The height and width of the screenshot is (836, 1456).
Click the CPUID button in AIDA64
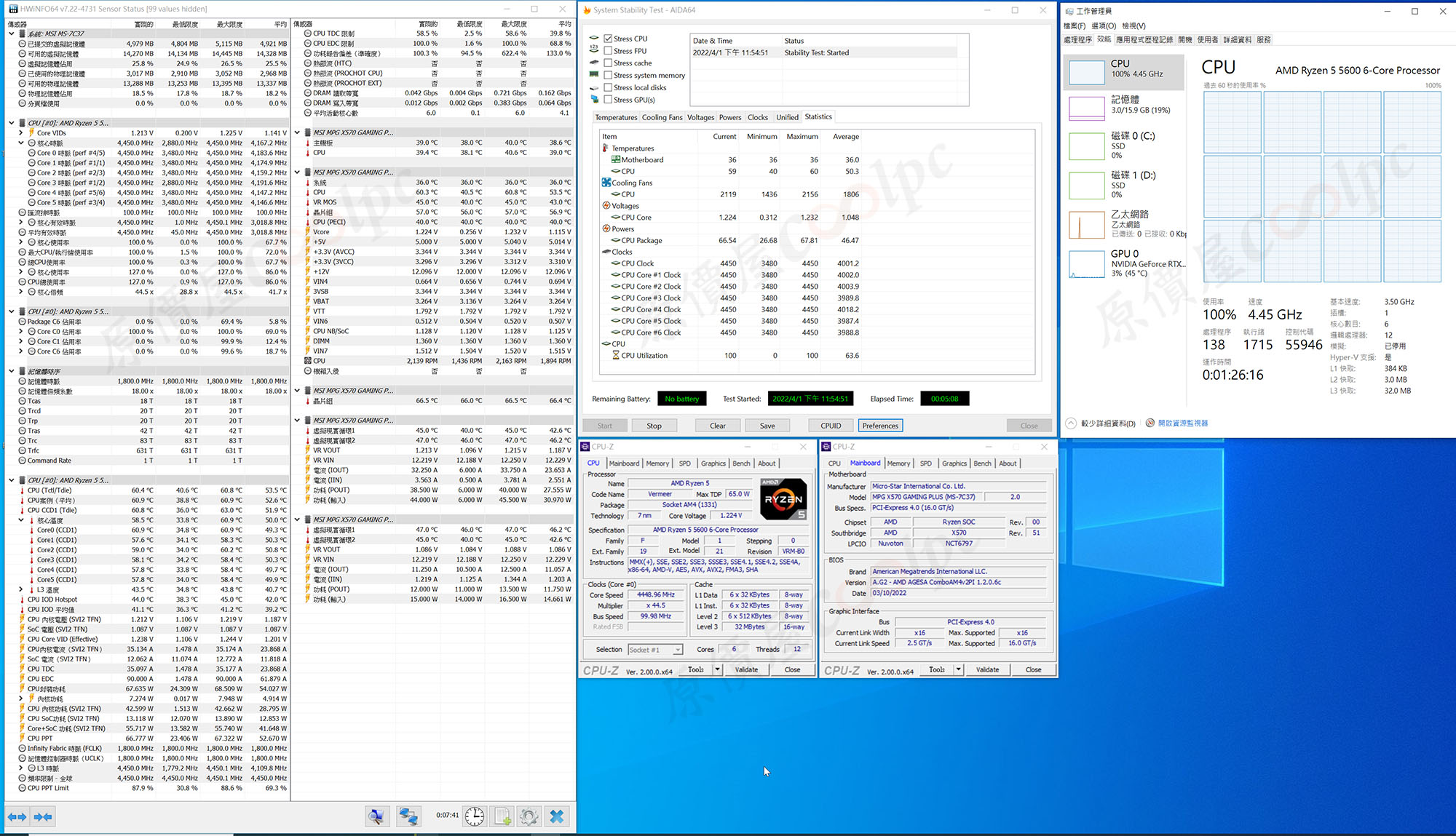pyautogui.click(x=831, y=426)
